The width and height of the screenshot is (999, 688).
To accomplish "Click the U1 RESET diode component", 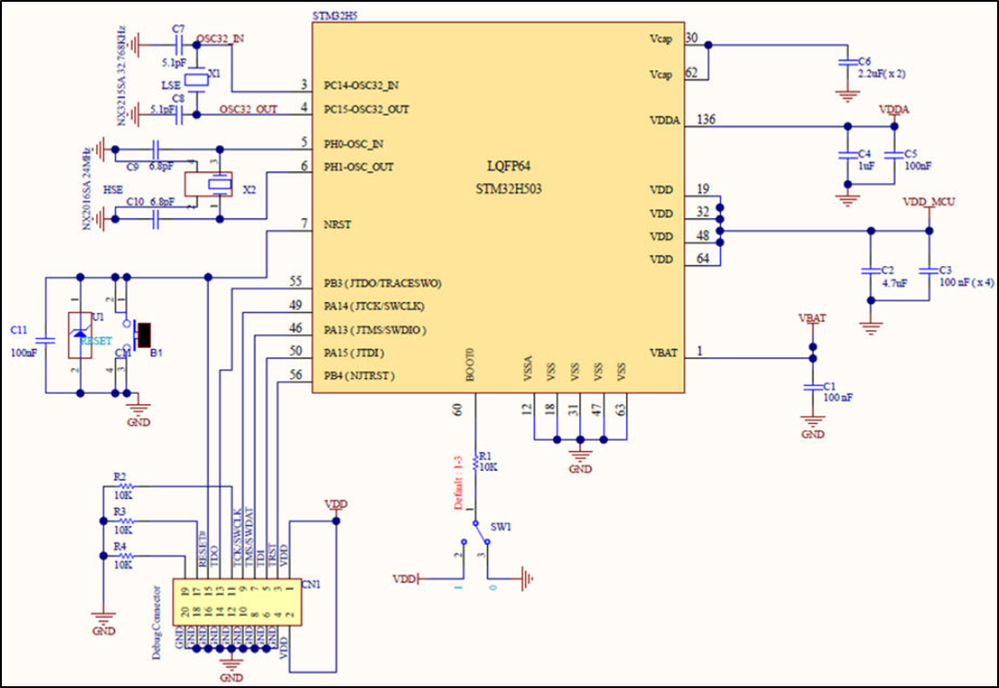I will click(x=80, y=335).
